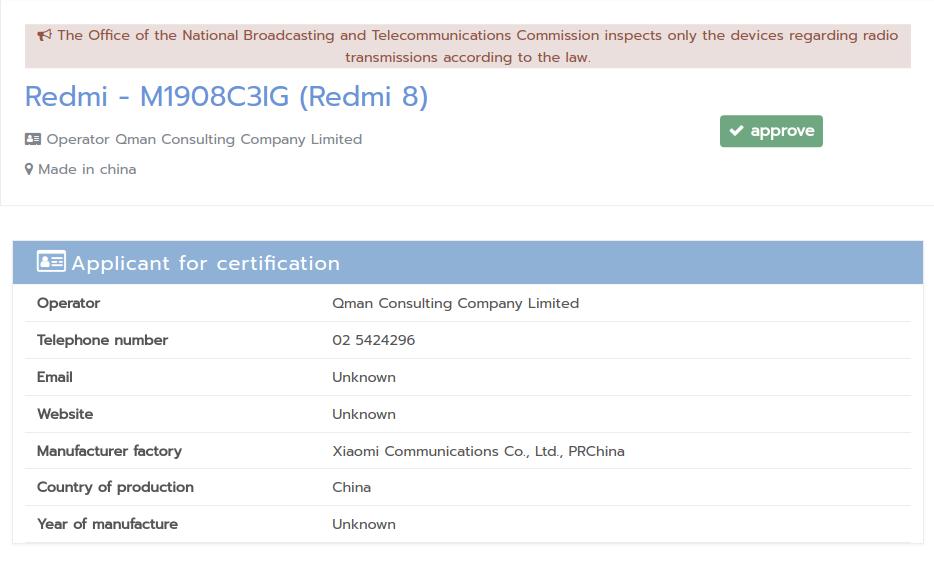
Task: Click the Year of manufacture Unknown value
Action: coord(364,524)
